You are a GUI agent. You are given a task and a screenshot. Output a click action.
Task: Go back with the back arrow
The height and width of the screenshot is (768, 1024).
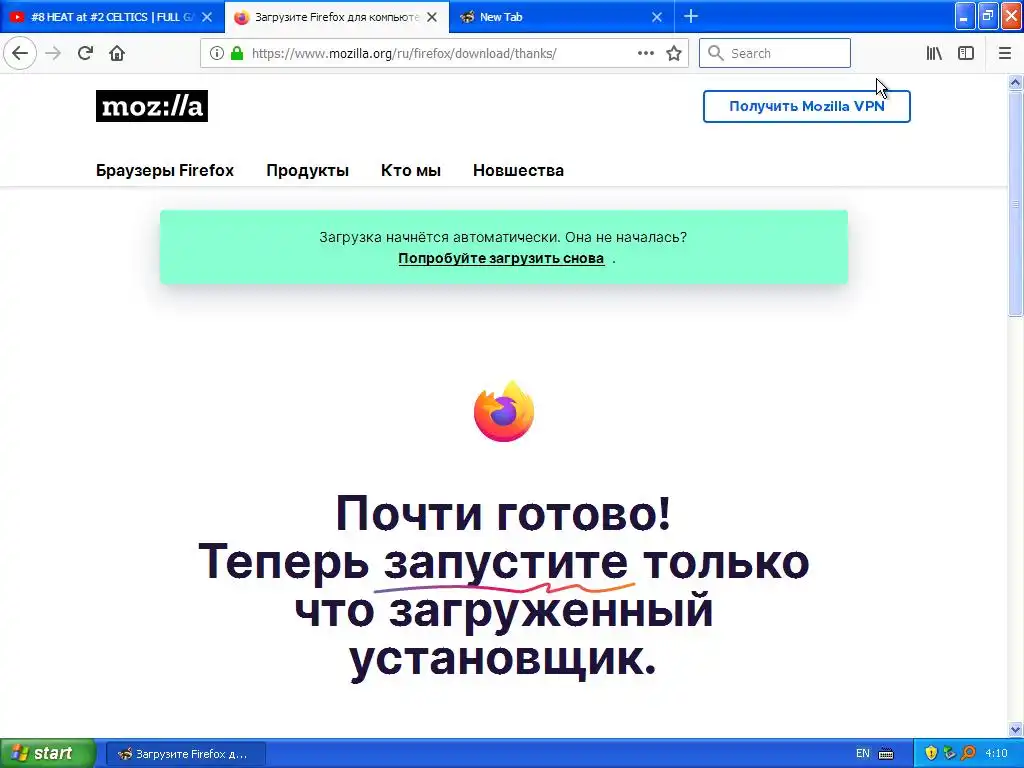20,54
